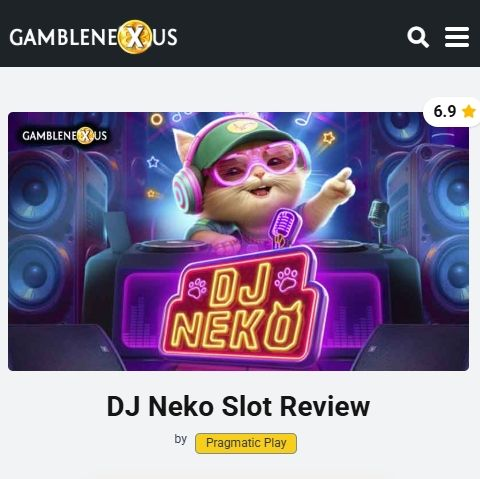Click the "by" label before Pragmatic Play
The height and width of the screenshot is (479, 480).
click(x=181, y=439)
